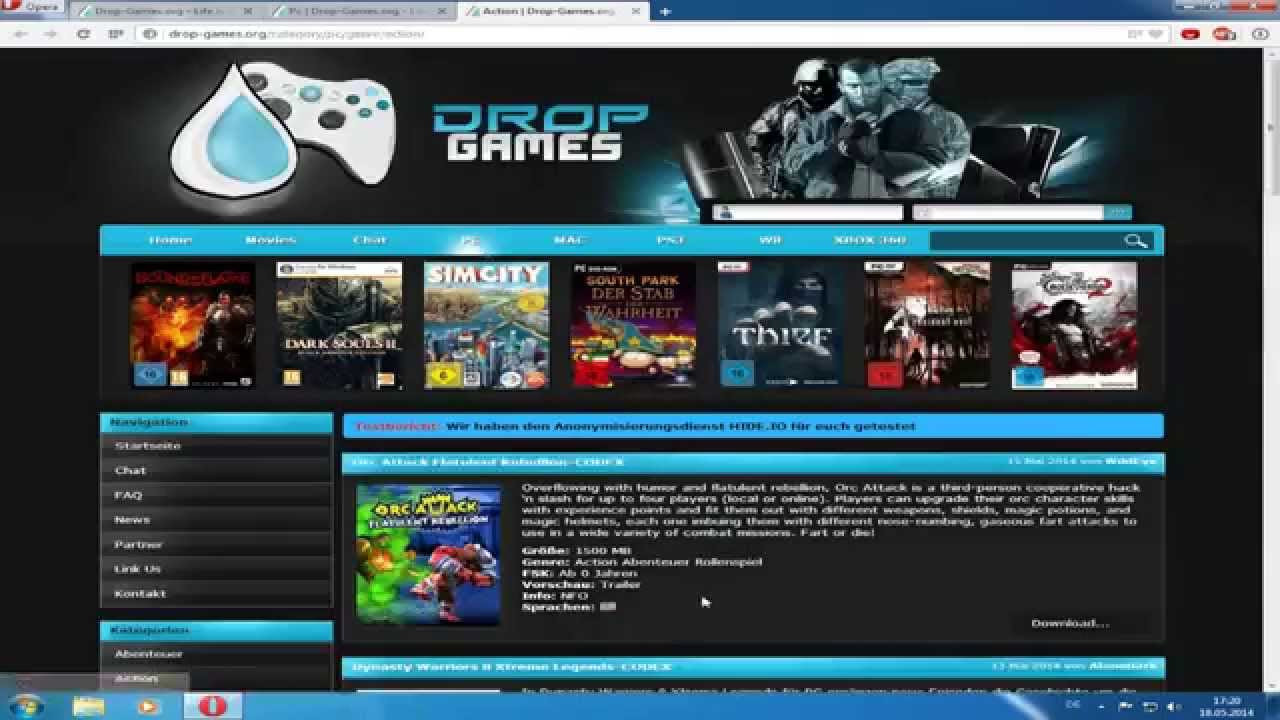Reload the current page
The width and height of the screenshot is (1280, 720).
coord(83,33)
